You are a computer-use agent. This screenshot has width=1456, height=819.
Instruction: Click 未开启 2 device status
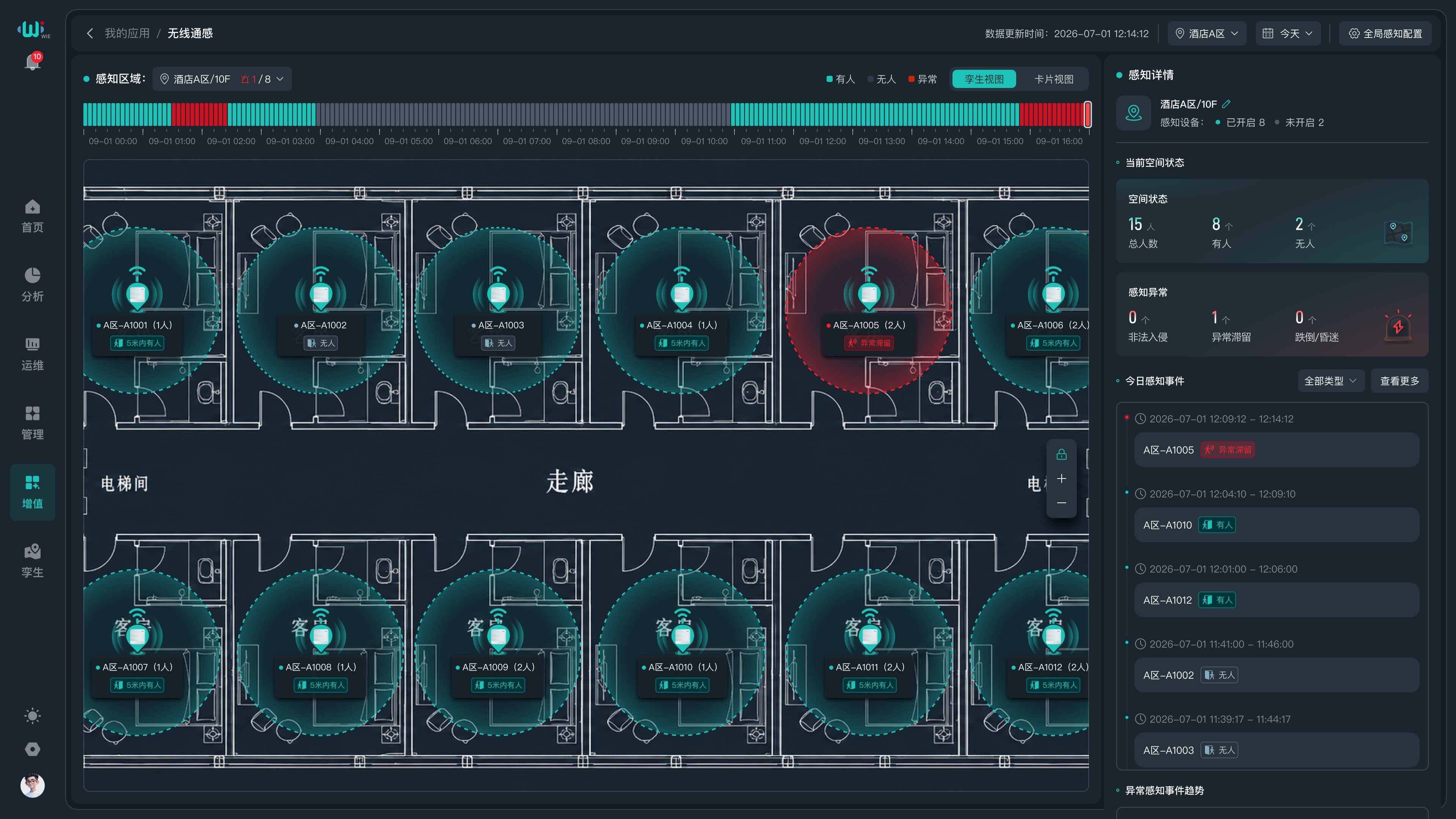(1299, 122)
